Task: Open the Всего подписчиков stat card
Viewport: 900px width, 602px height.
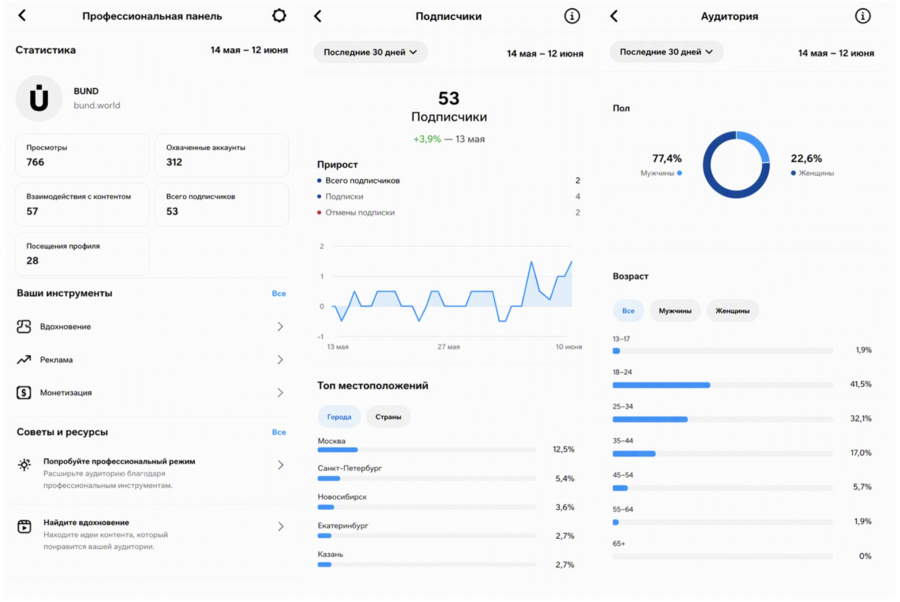Action: pos(222,204)
